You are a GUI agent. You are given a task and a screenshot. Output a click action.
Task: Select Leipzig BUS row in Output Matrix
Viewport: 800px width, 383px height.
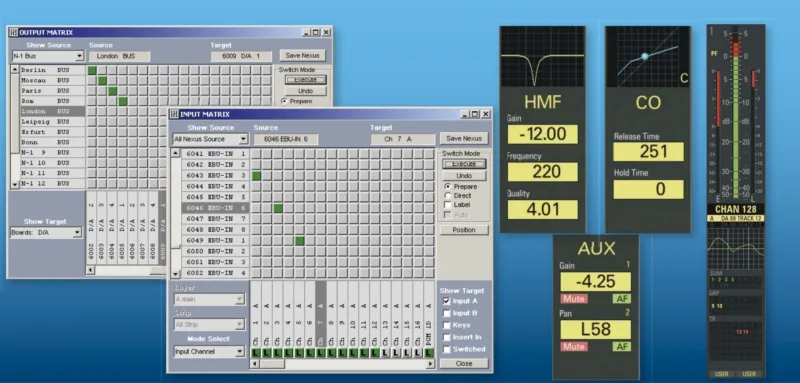tap(53, 122)
